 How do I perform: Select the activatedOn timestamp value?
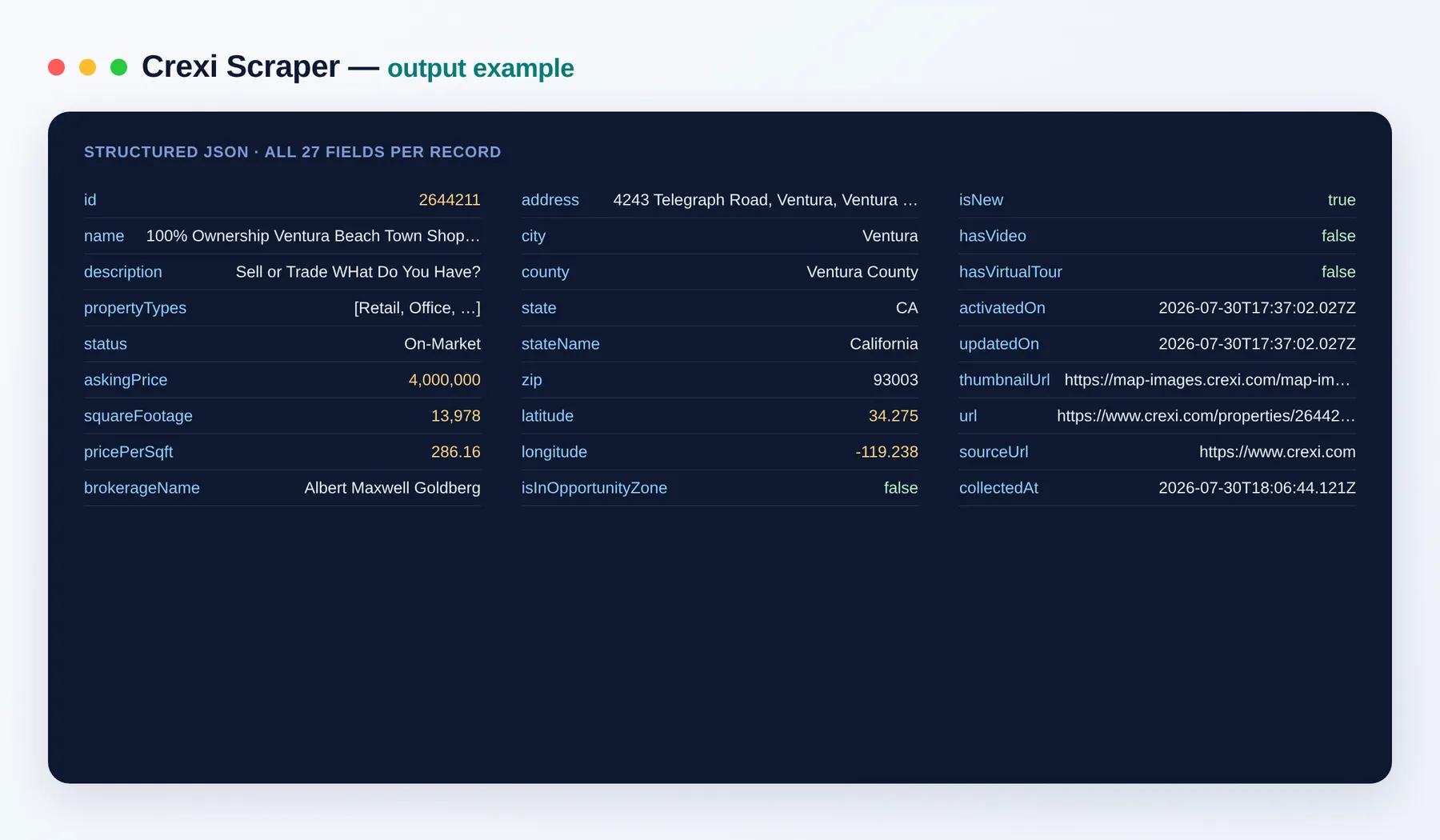[1257, 308]
